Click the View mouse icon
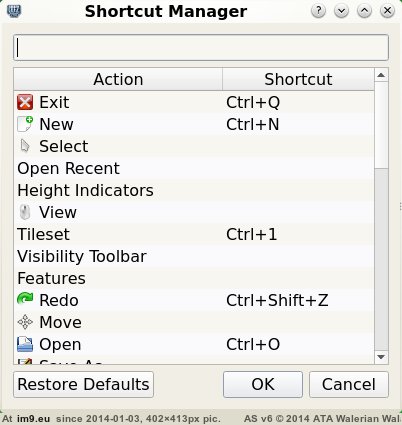 25,212
